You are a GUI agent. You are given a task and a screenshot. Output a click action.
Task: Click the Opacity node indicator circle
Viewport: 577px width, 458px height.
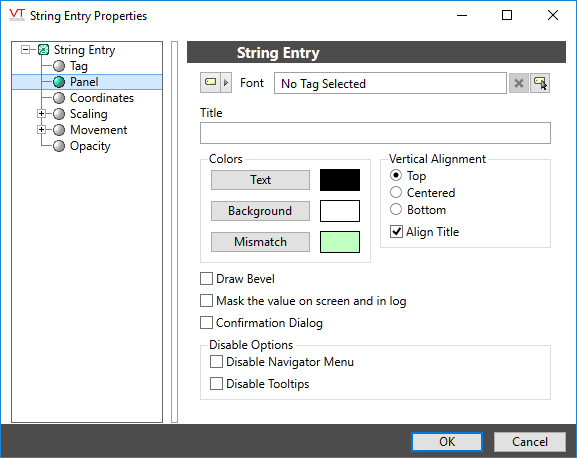coord(59,146)
